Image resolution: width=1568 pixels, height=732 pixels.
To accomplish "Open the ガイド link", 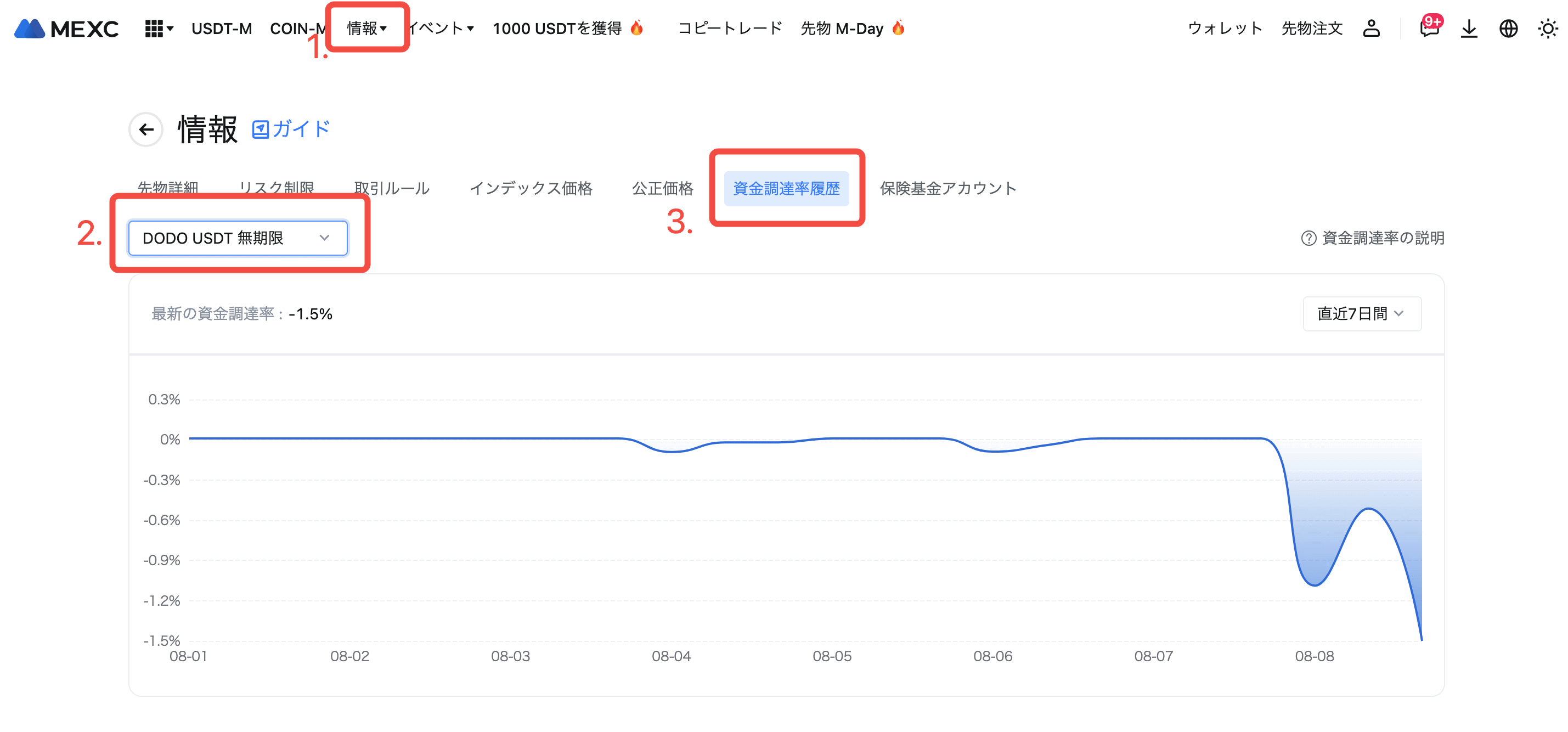I will click(x=291, y=129).
